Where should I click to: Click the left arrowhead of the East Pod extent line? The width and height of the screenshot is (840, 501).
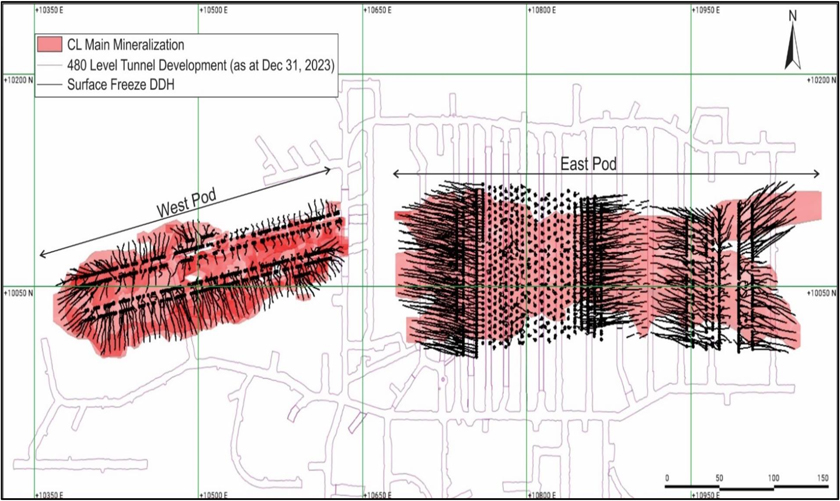[x=397, y=174]
